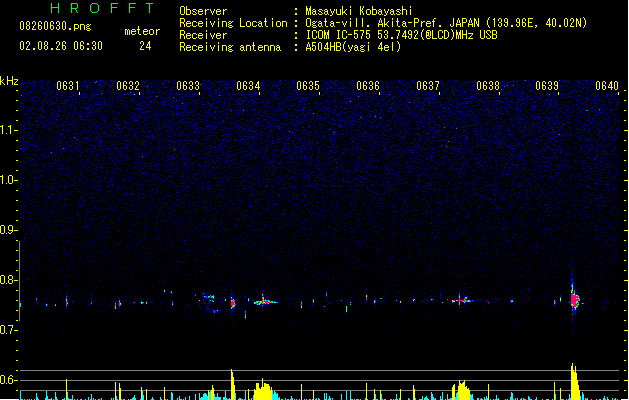Image resolution: width=629 pixels, height=400 pixels.
Task: Click observer name Masayuki Kobayashi
Action: click(x=359, y=11)
